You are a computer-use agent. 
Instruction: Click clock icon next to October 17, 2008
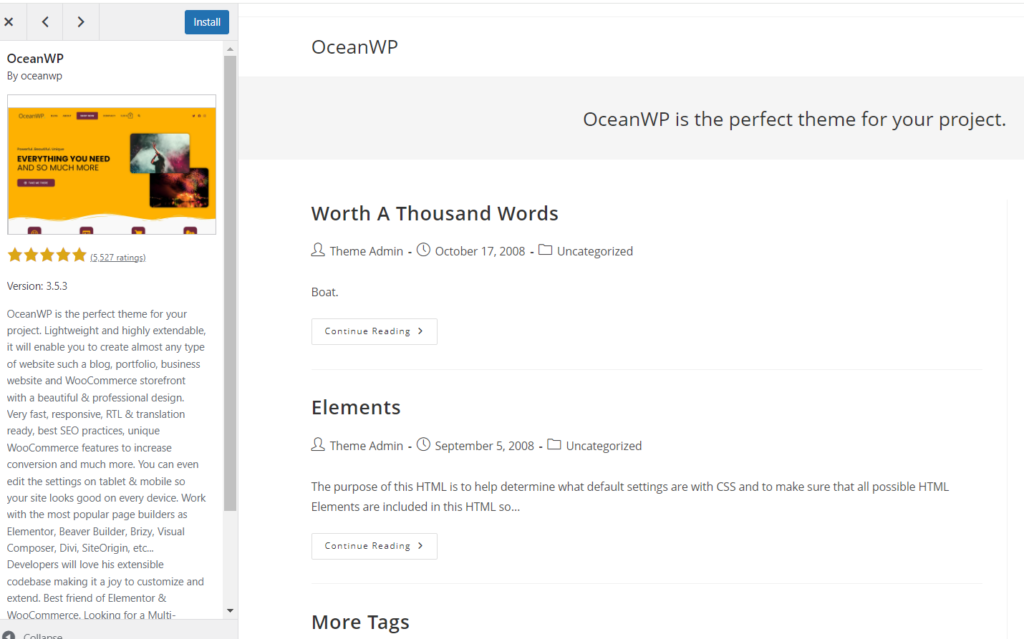point(423,250)
